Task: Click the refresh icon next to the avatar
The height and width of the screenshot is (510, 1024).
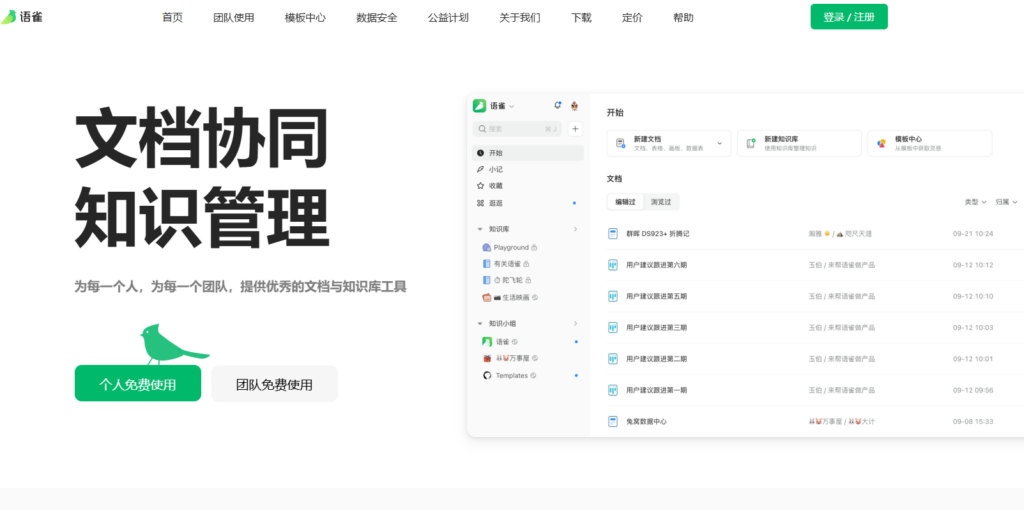Action: (x=557, y=106)
